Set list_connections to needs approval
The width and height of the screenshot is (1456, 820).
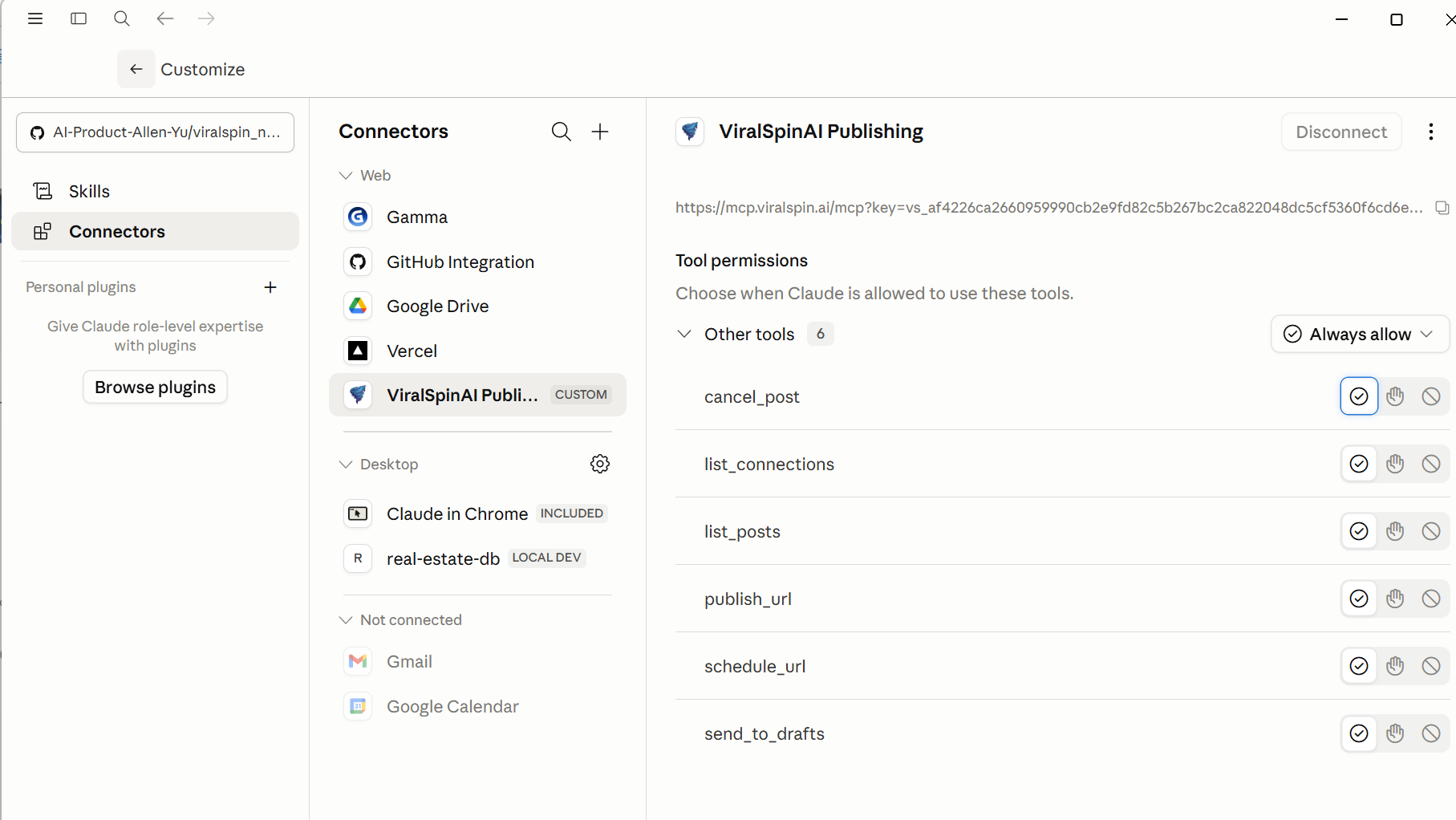(1395, 464)
